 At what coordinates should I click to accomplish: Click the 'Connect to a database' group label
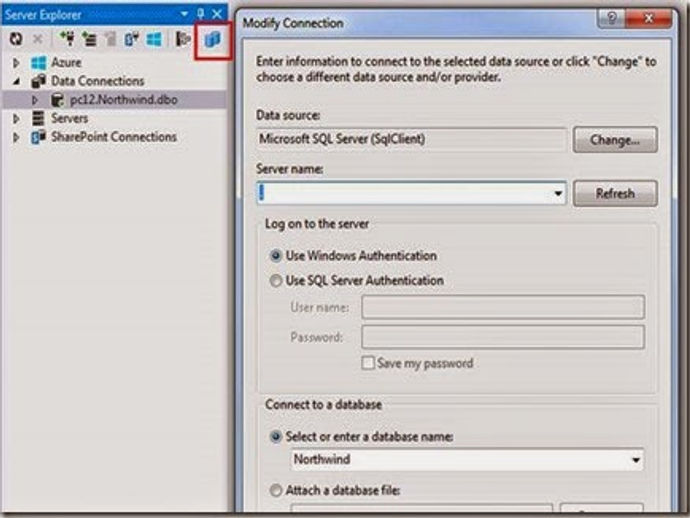tap(323, 404)
